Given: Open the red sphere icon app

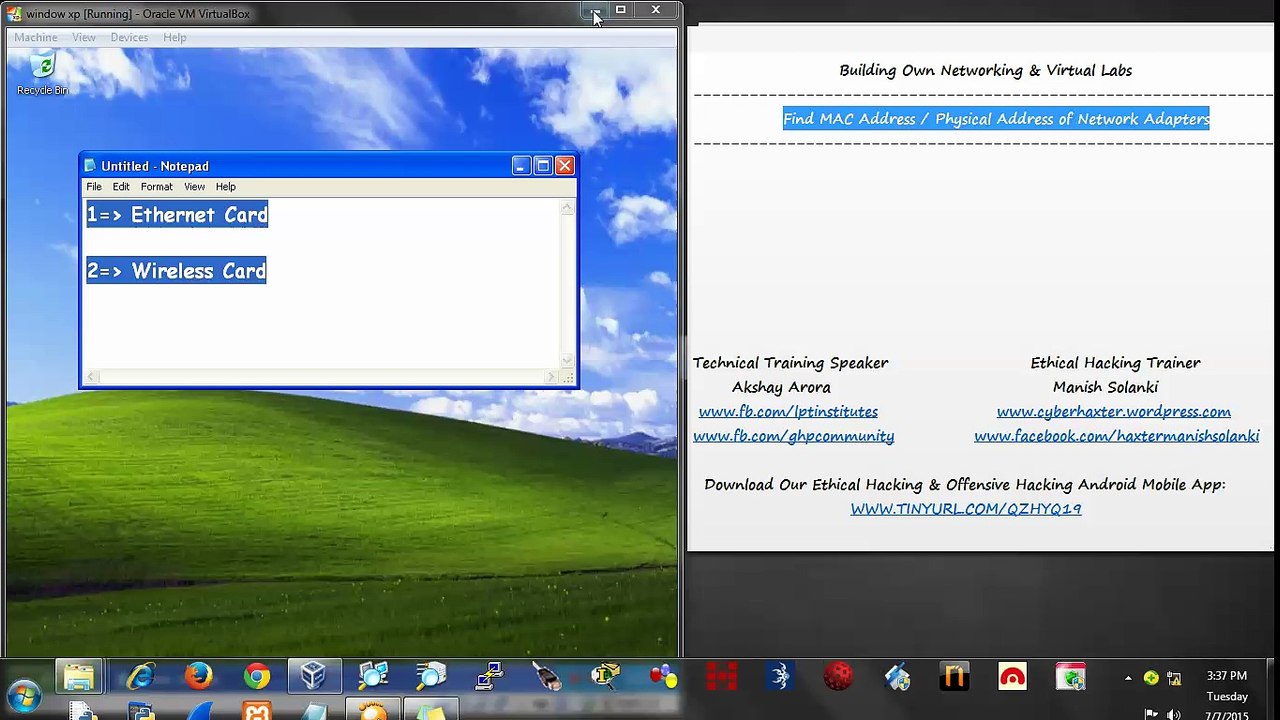Looking at the screenshot, I should pyautogui.click(x=838, y=677).
